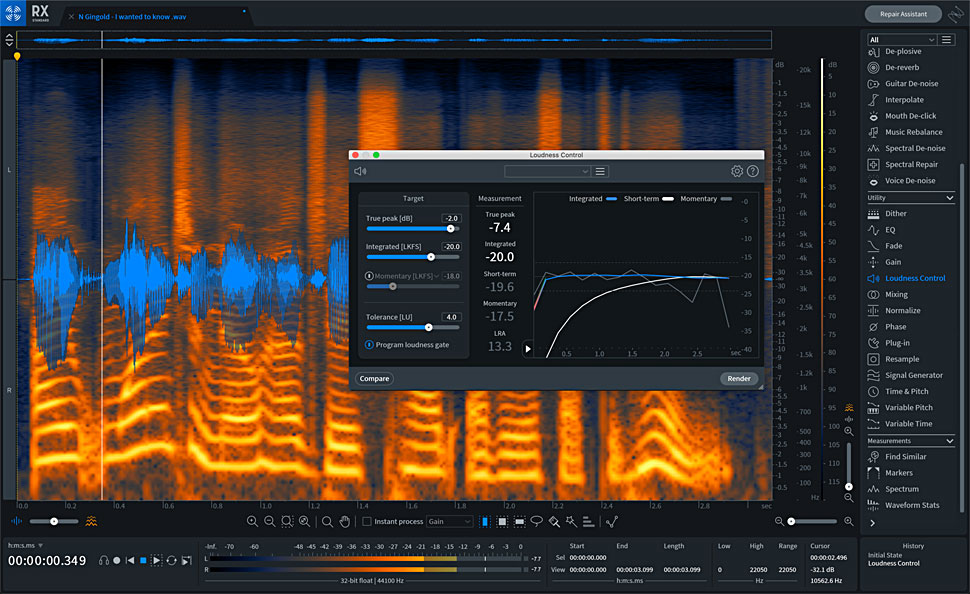This screenshot has height=594, width=970.
Task: Adjust the Tolerance LU slider
Action: pyautogui.click(x=429, y=327)
